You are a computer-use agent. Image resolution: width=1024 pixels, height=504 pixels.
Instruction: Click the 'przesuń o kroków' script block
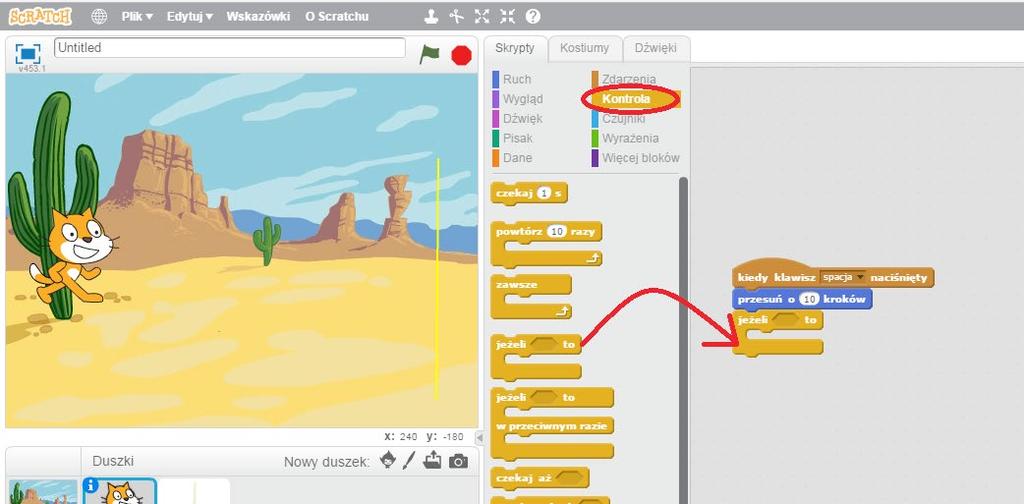(802, 299)
